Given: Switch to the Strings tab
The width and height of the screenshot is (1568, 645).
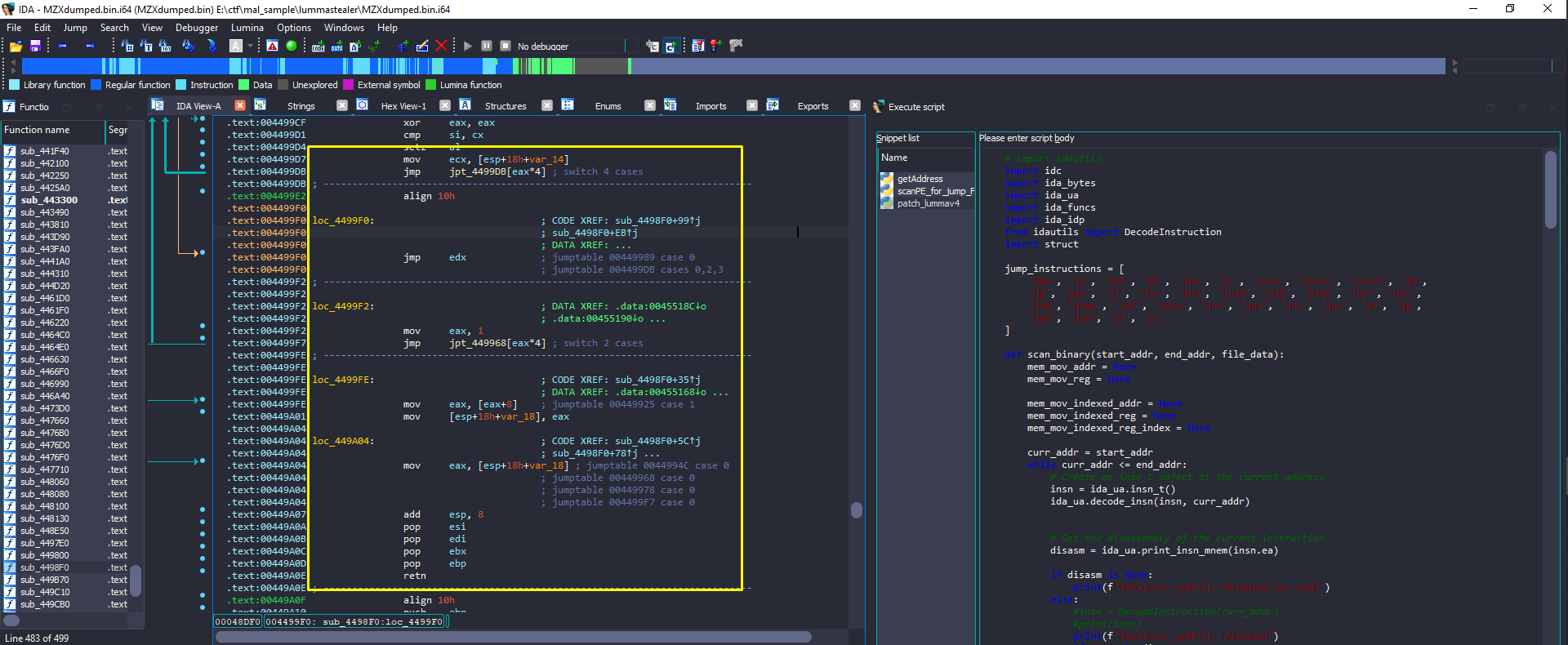Looking at the screenshot, I should coord(301,106).
